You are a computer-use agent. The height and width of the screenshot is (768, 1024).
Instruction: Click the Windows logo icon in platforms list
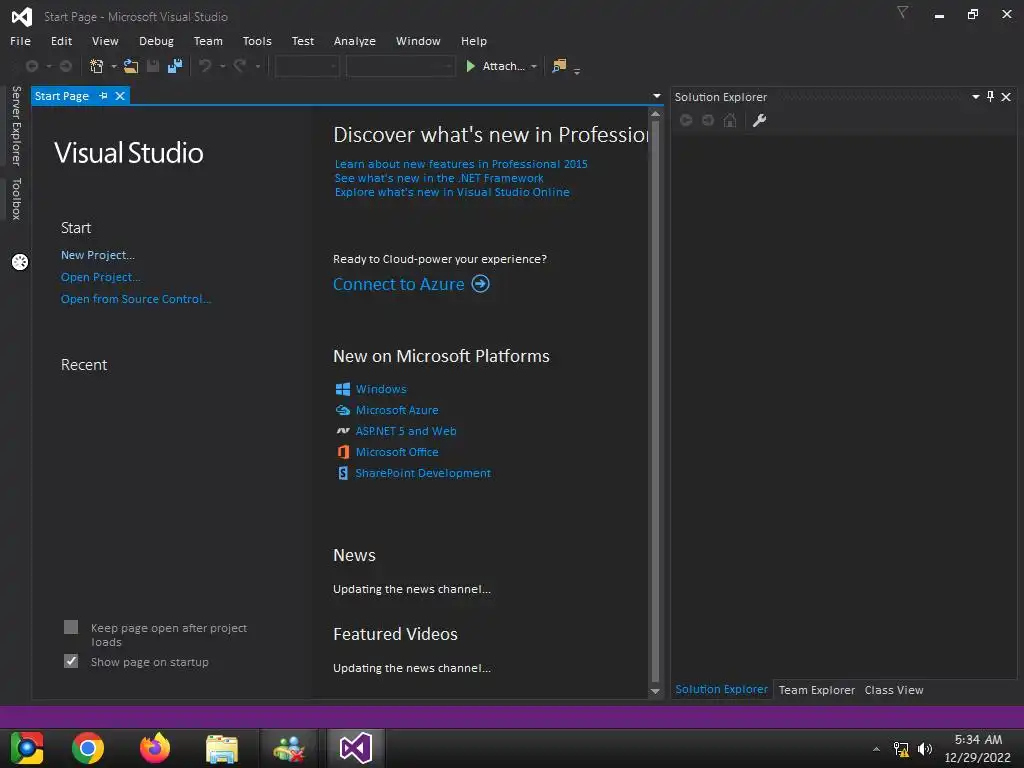coord(343,389)
